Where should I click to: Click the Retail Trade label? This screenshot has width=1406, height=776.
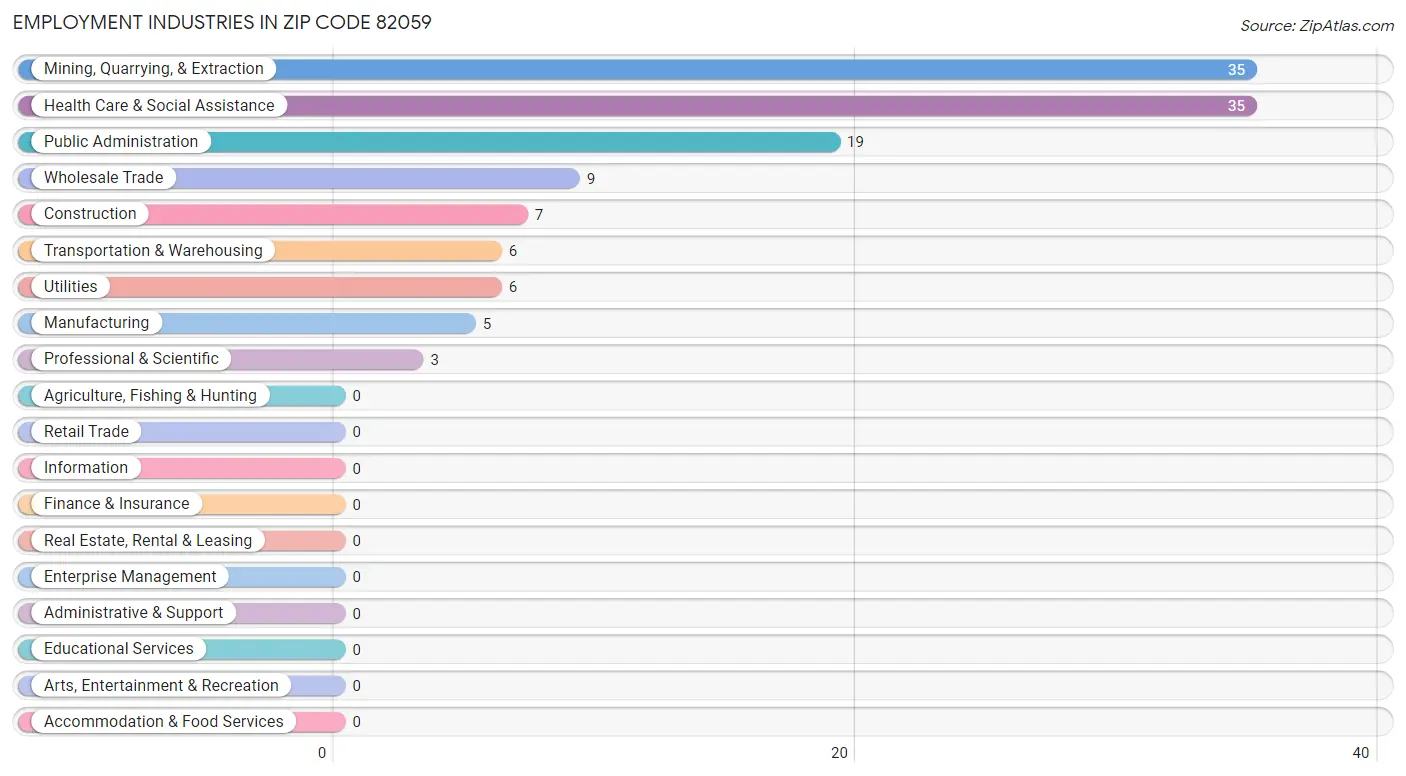pyautogui.click(x=86, y=431)
